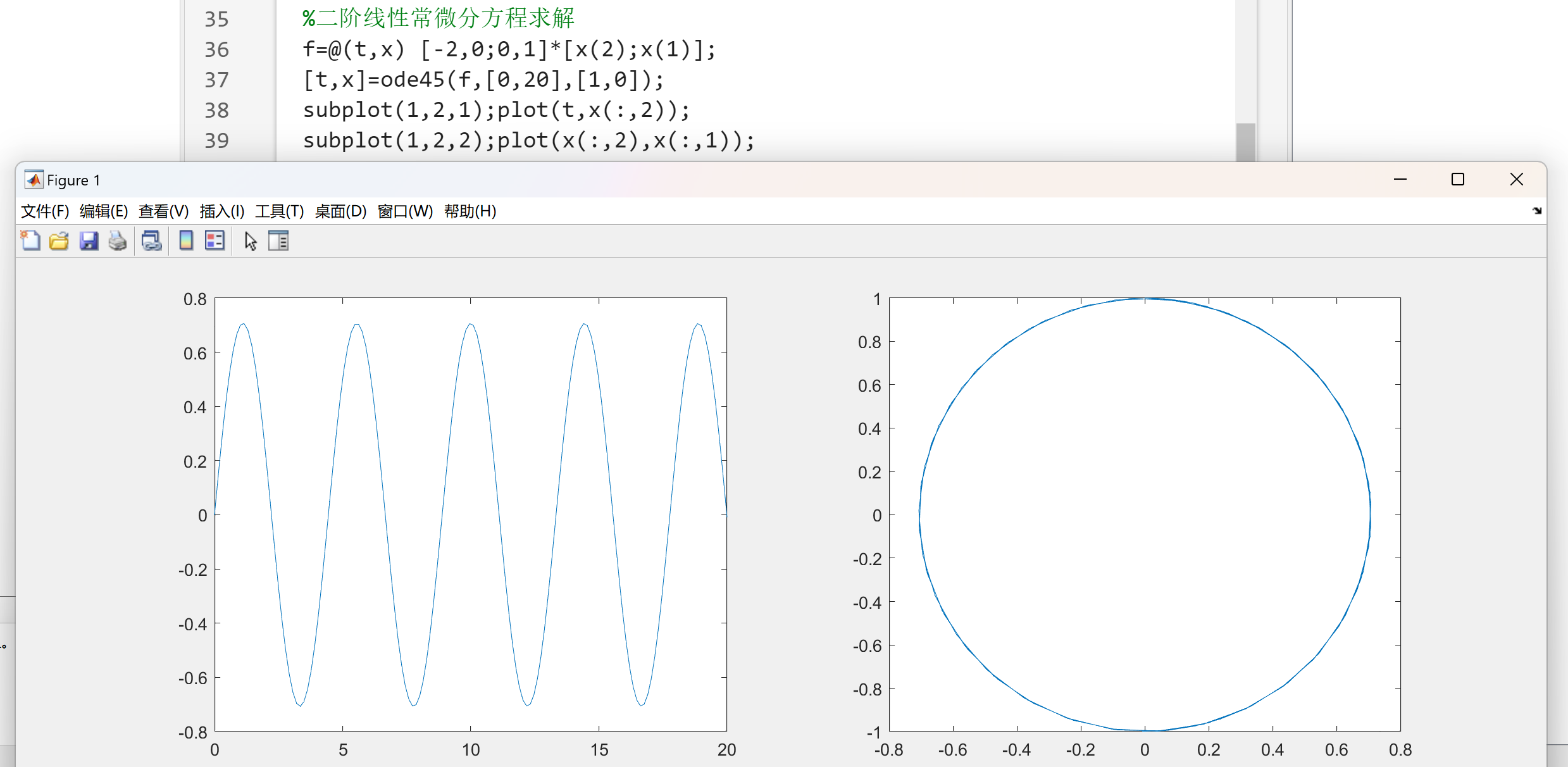Click line number 38 in the editor
The image size is (1568, 767).
pyautogui.click(x=216, y=110)
